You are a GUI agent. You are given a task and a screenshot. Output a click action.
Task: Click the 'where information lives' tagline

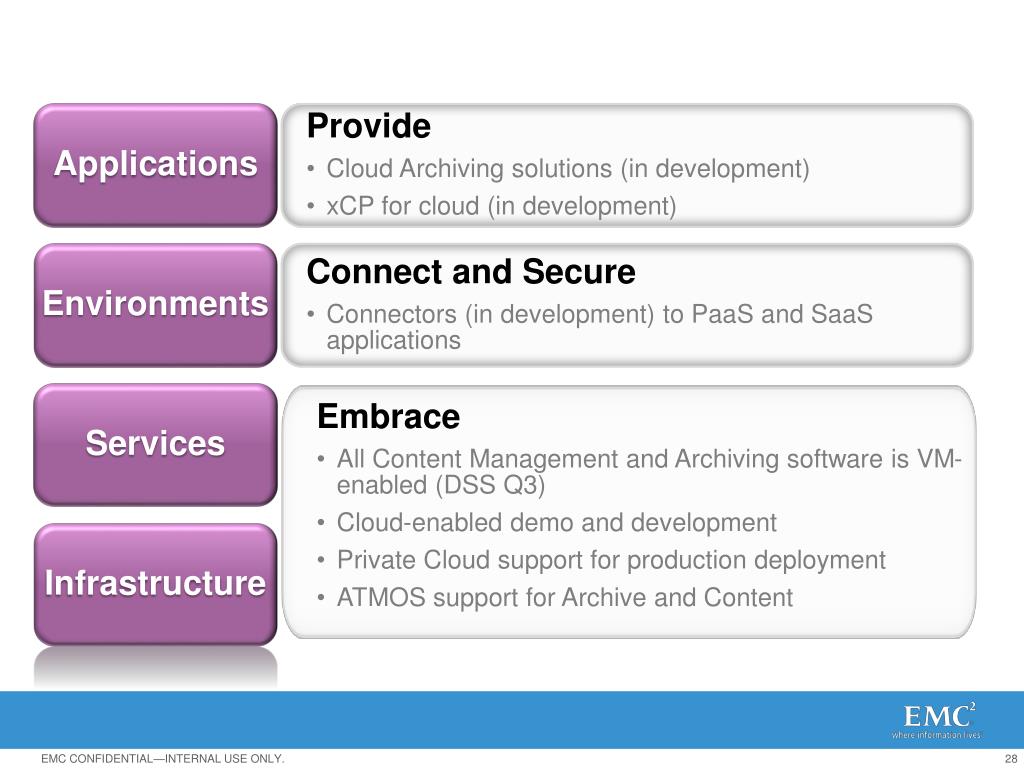pos(936,735)
